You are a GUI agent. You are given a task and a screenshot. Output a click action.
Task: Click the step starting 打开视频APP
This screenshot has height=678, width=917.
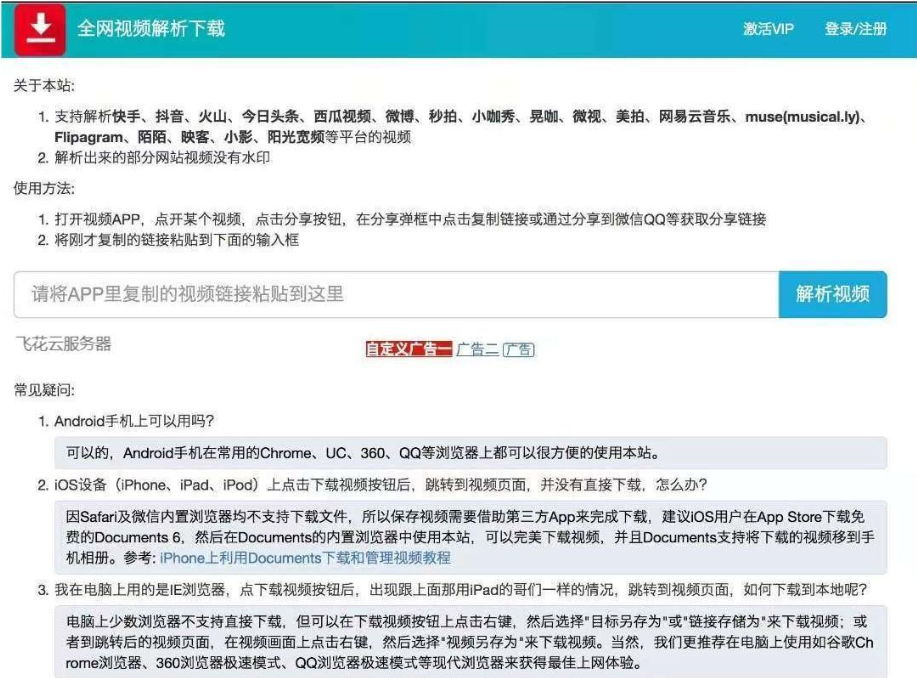tap(410, 219)
